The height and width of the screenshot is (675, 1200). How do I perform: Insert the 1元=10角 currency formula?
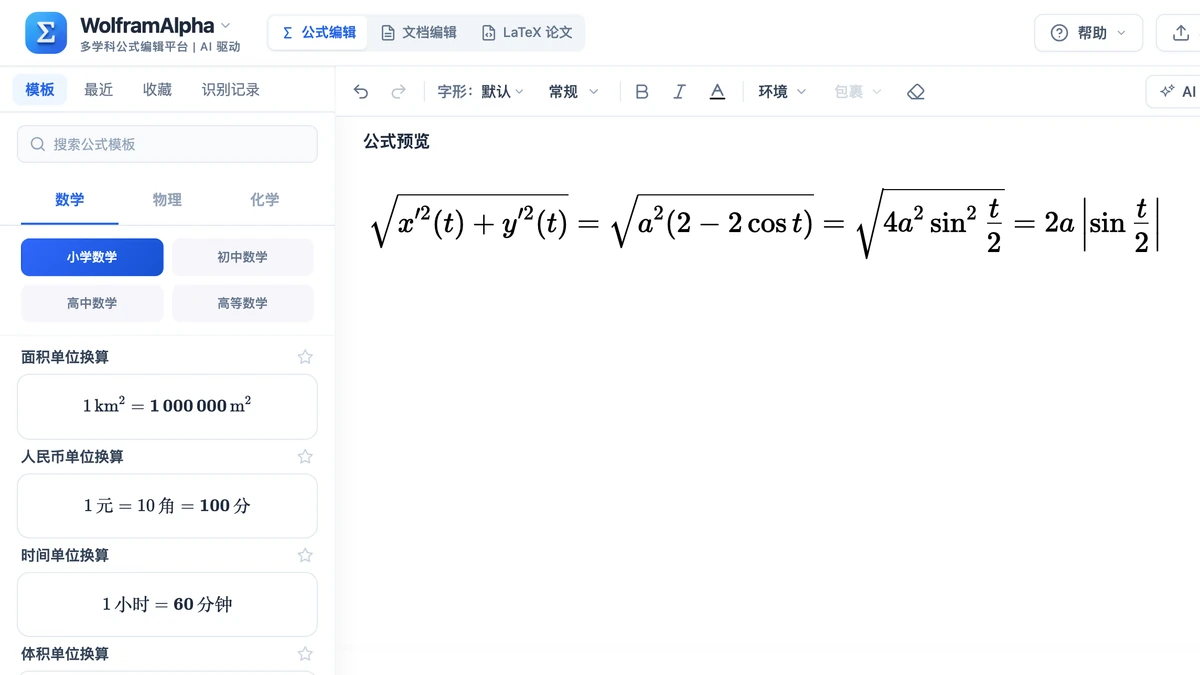click(x=167, y=506)
